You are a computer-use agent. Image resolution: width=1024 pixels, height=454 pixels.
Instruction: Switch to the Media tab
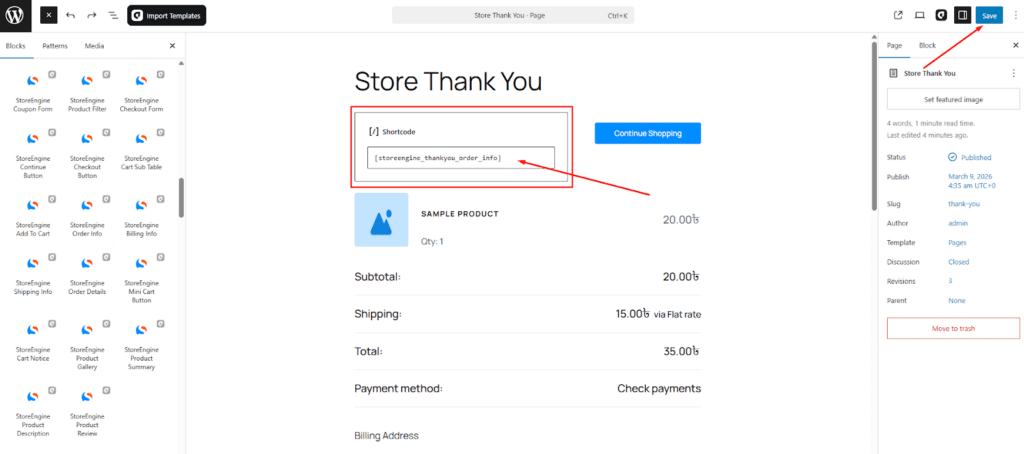tap(94, 46)
